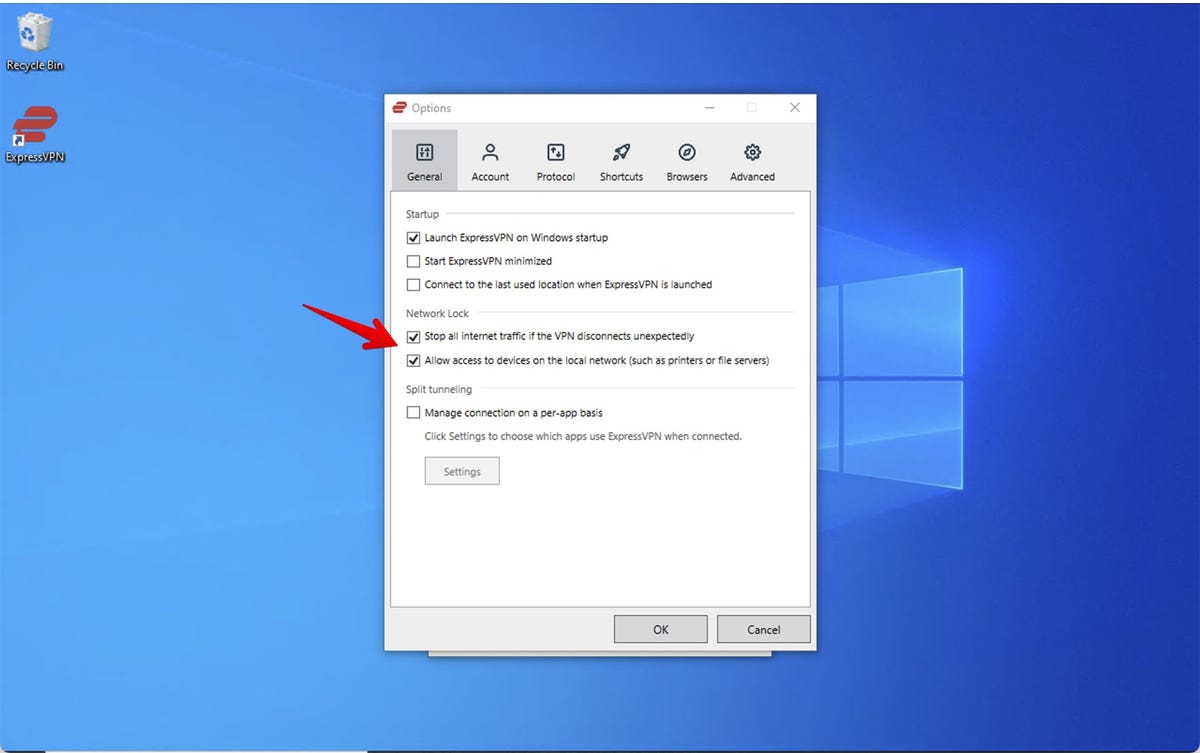The image size is (1200, 753).
Task: Enable Manage connection on a per-app basis
Action: coord(414,413)
